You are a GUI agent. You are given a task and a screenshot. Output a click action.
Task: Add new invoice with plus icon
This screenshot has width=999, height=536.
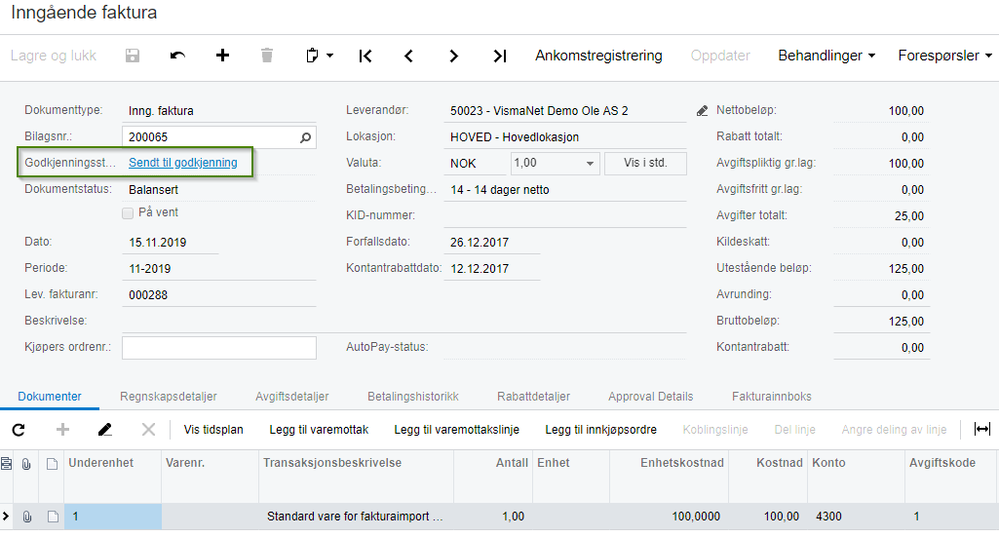[x=222, y=56]
